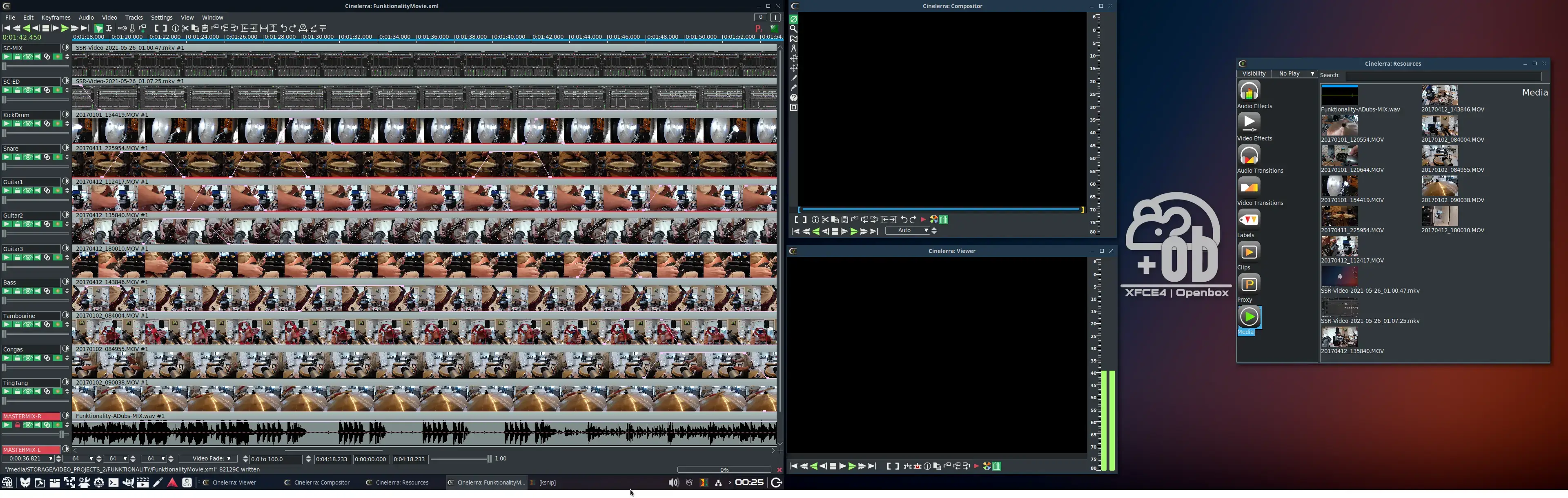Toggle draw media eye on Bass track

pyautogui.click(x=28, y=291)
